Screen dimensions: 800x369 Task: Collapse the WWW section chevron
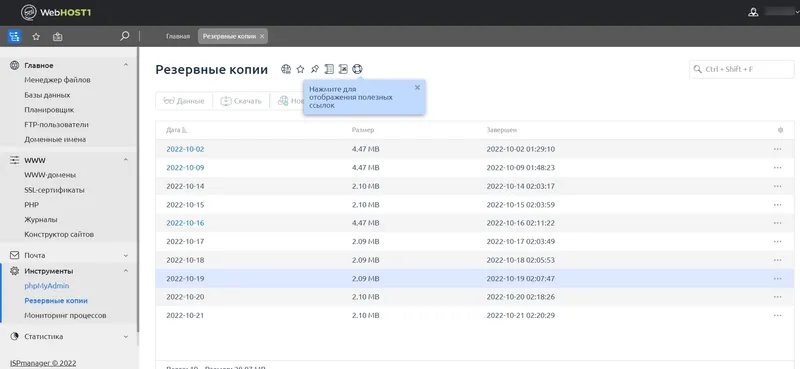pos(126,160)
